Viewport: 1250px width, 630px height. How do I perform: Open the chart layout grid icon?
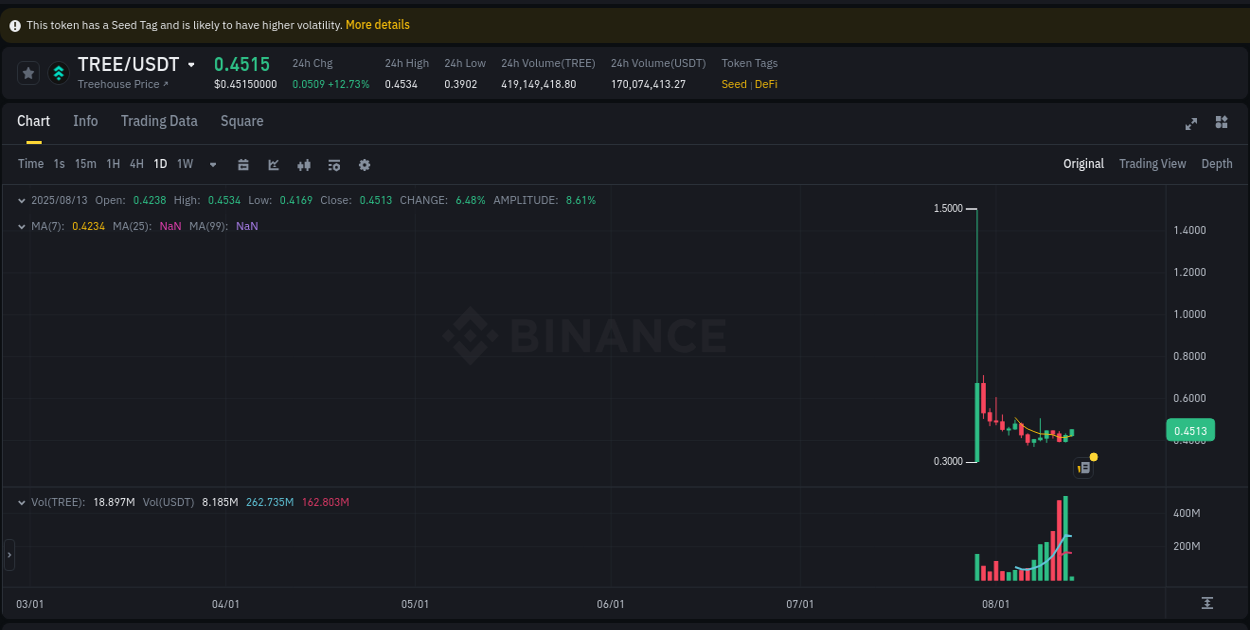coord(1221,122)
